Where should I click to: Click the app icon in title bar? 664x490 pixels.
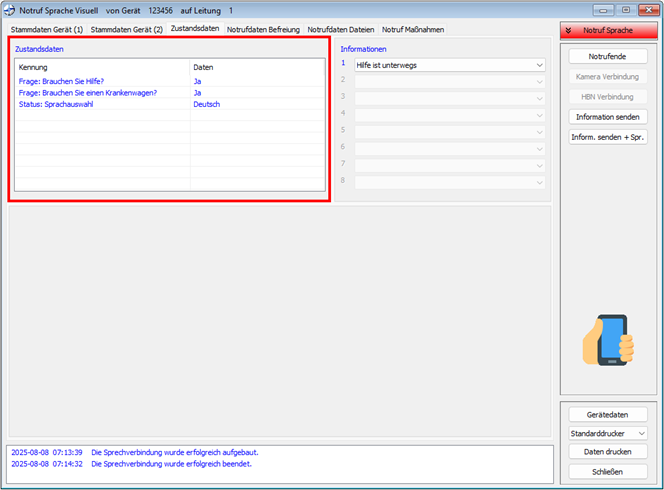tap(13, 10)
